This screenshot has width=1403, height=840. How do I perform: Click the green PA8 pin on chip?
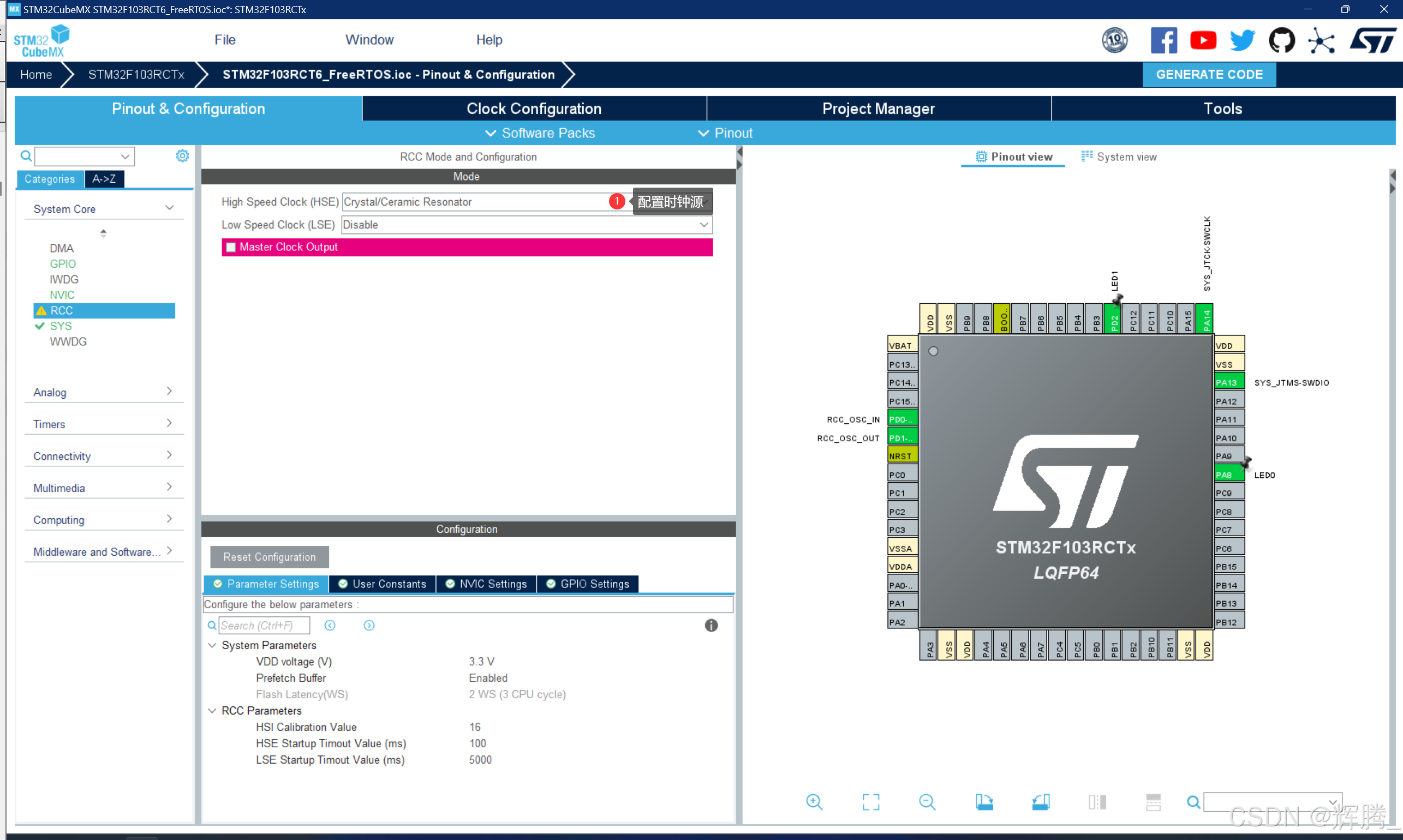pos(1228,475)
